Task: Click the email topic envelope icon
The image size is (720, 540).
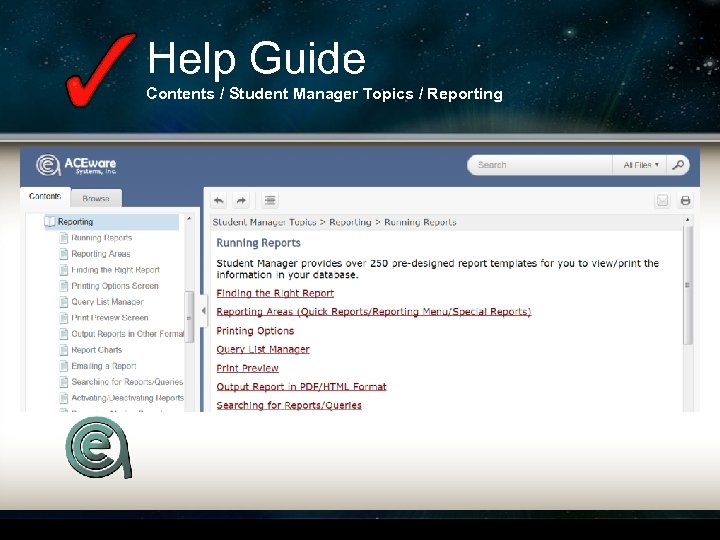Action: pyautogui.click(x=663, y=201)
